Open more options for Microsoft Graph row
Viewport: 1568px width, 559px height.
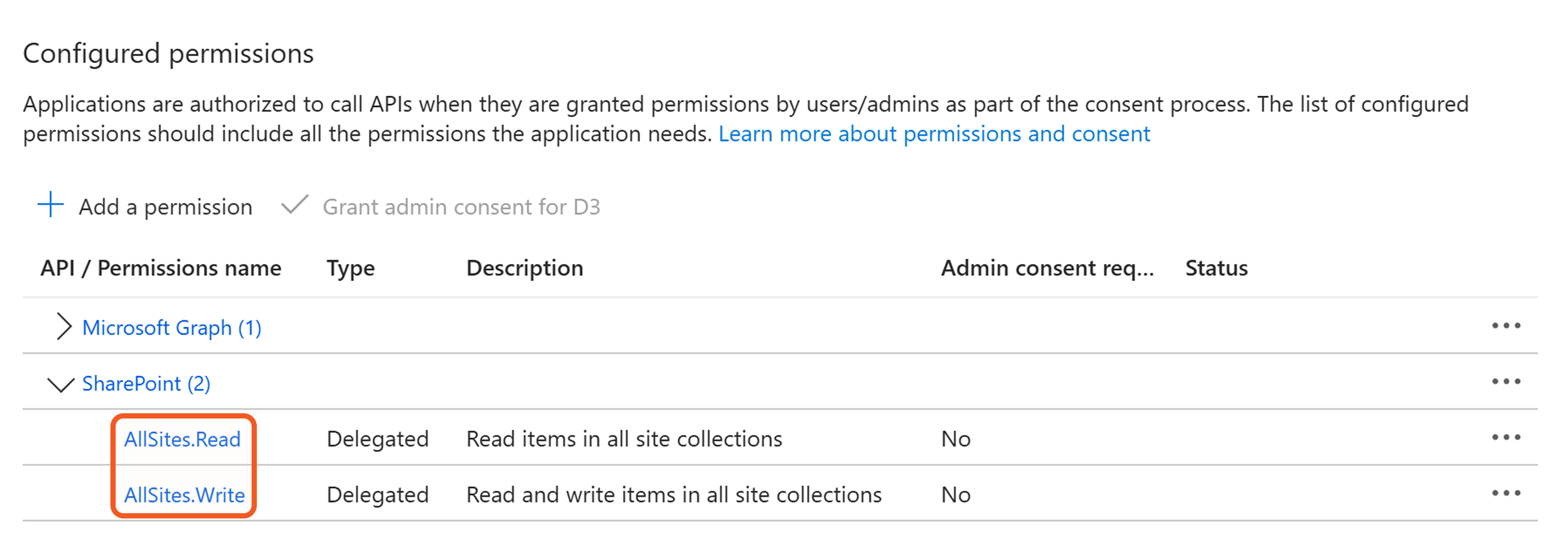point(1505,326)
